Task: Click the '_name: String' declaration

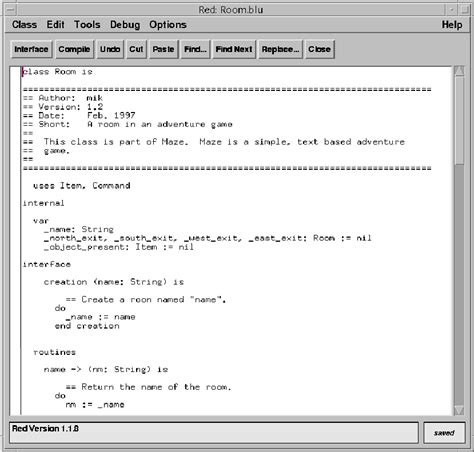Action: [79, 229]
